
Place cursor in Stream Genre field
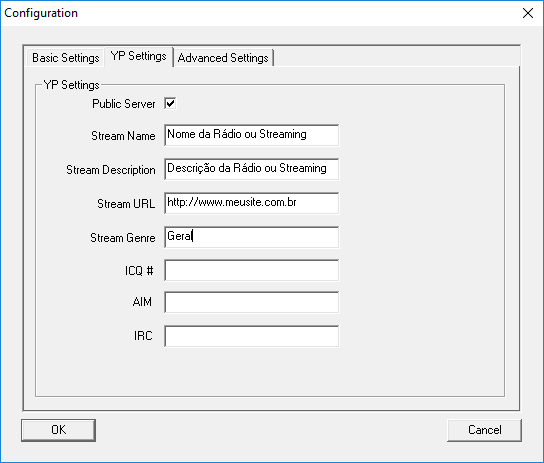(252, 237)
